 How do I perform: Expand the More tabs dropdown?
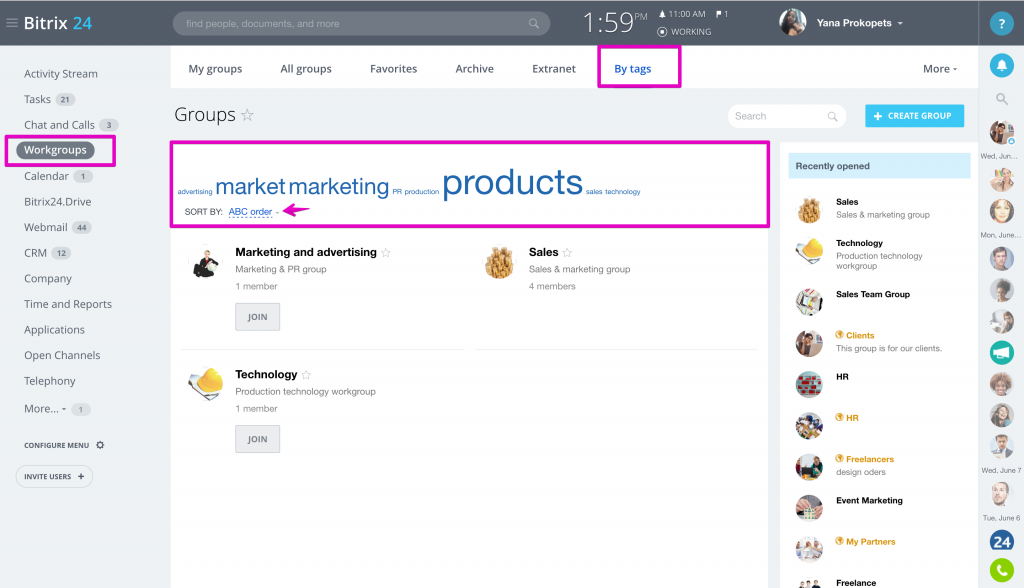(x=940, y=69)
